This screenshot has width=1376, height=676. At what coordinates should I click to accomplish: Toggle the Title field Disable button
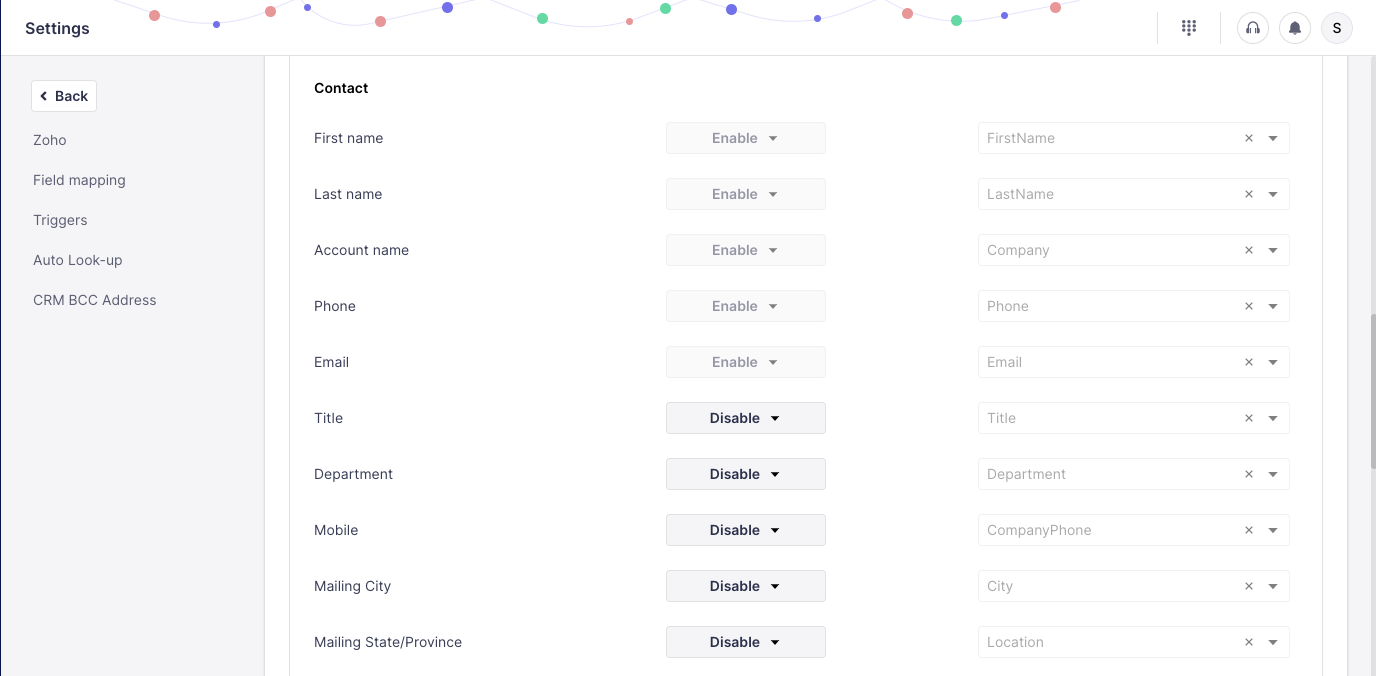click(745, 418)
